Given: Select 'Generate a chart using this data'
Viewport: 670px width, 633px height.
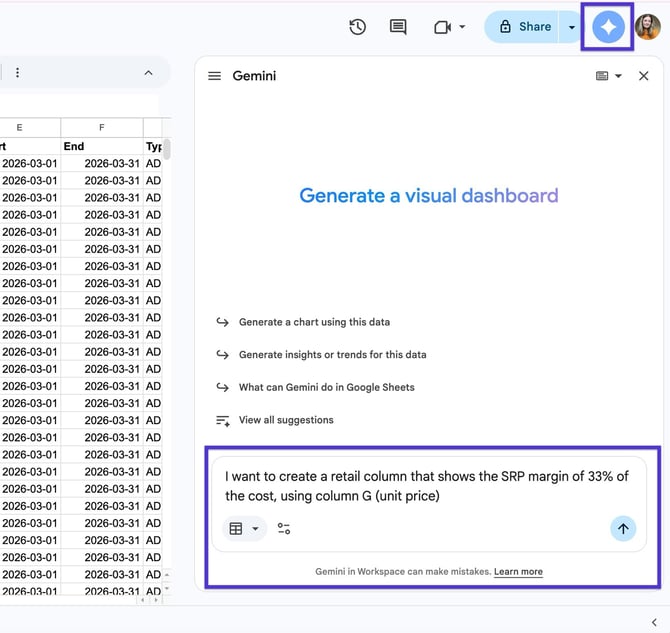Looking at the screenshot, I should pyautogui.click(x=314, y=322).
